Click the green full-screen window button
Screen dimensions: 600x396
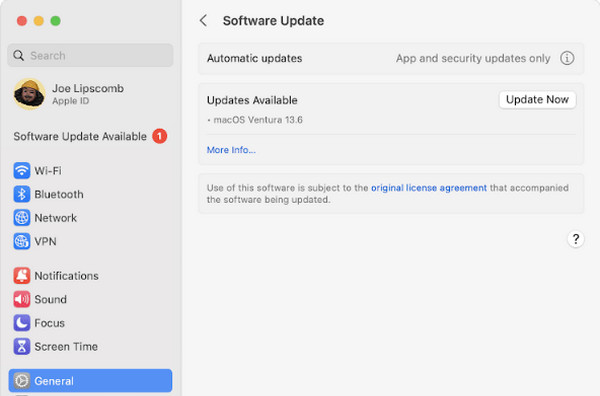(x=55, y=21)
